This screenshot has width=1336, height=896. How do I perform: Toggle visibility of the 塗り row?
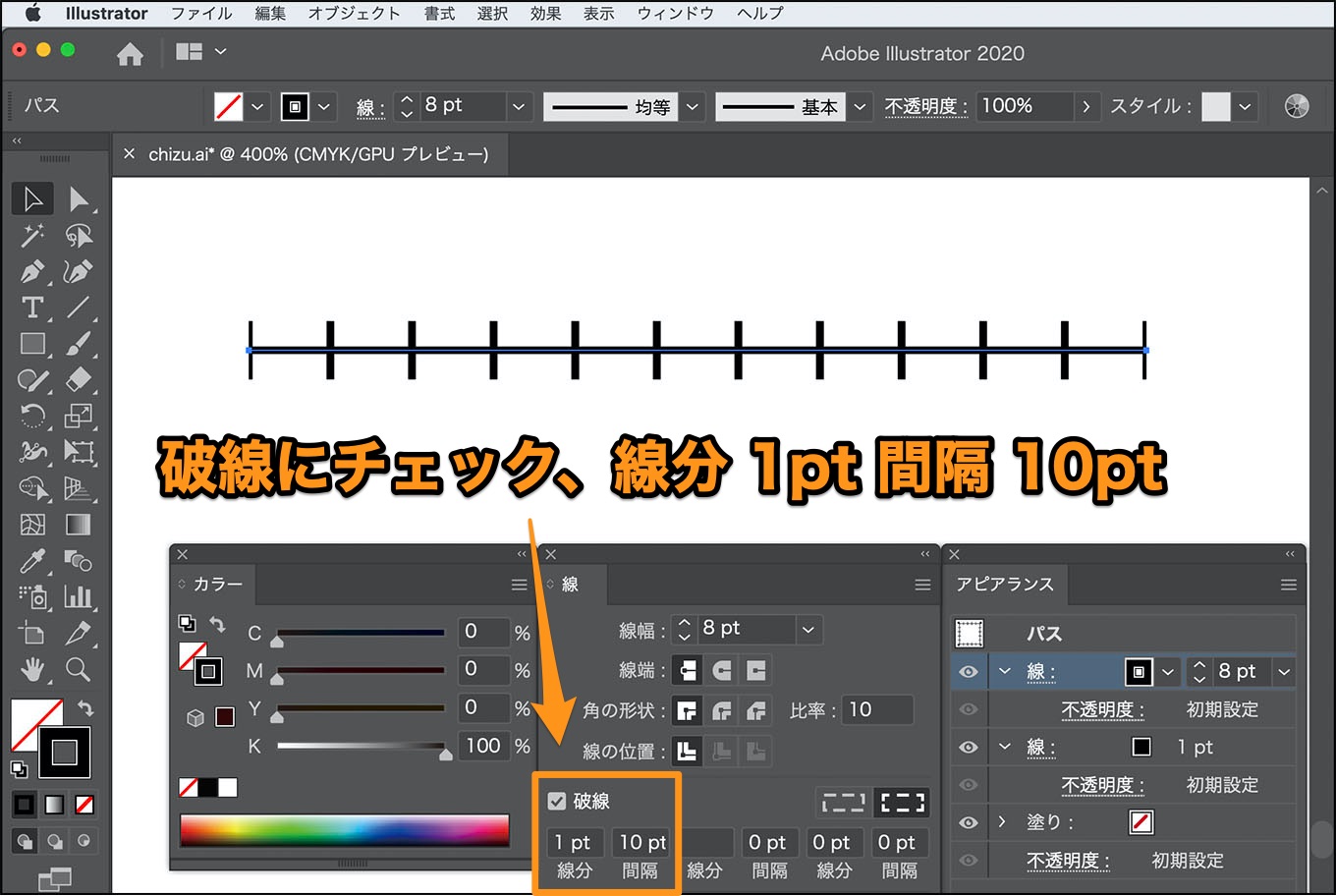pyautogui.click(x=969, y=822)
